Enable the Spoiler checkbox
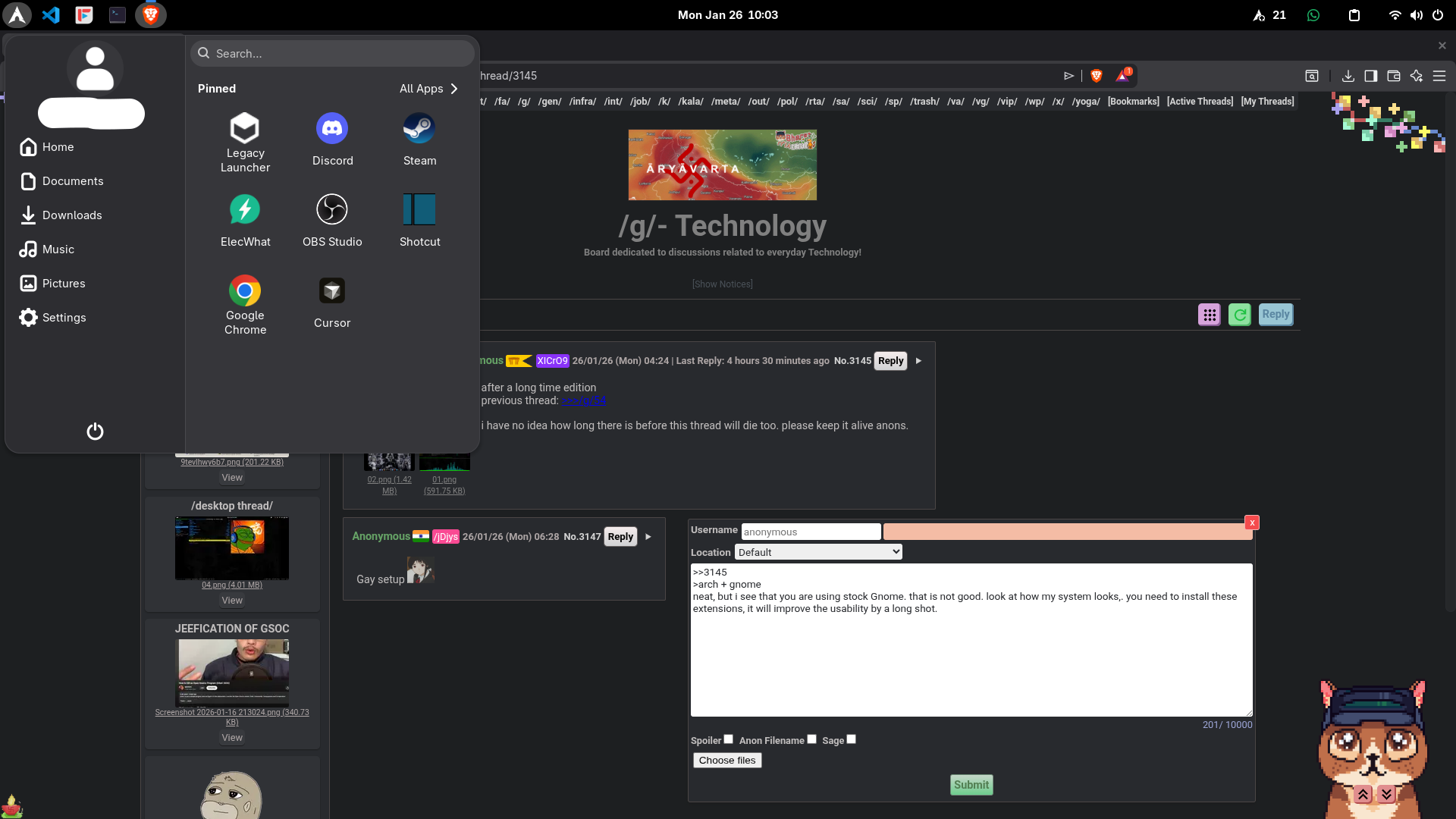The image size is (1456, 819). click(x=728, y=739)
